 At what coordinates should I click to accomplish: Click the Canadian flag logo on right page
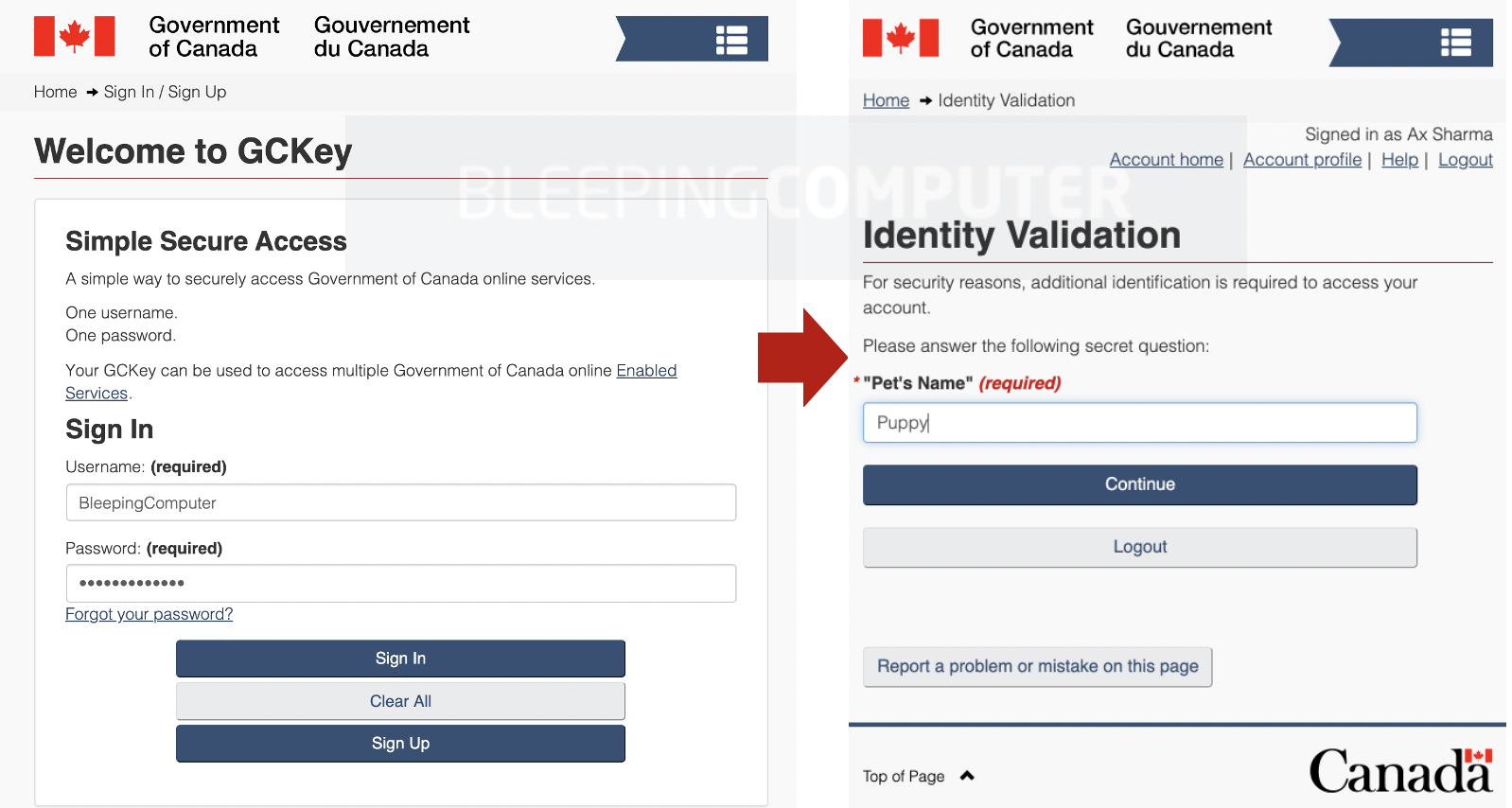[x=901, y=38]
